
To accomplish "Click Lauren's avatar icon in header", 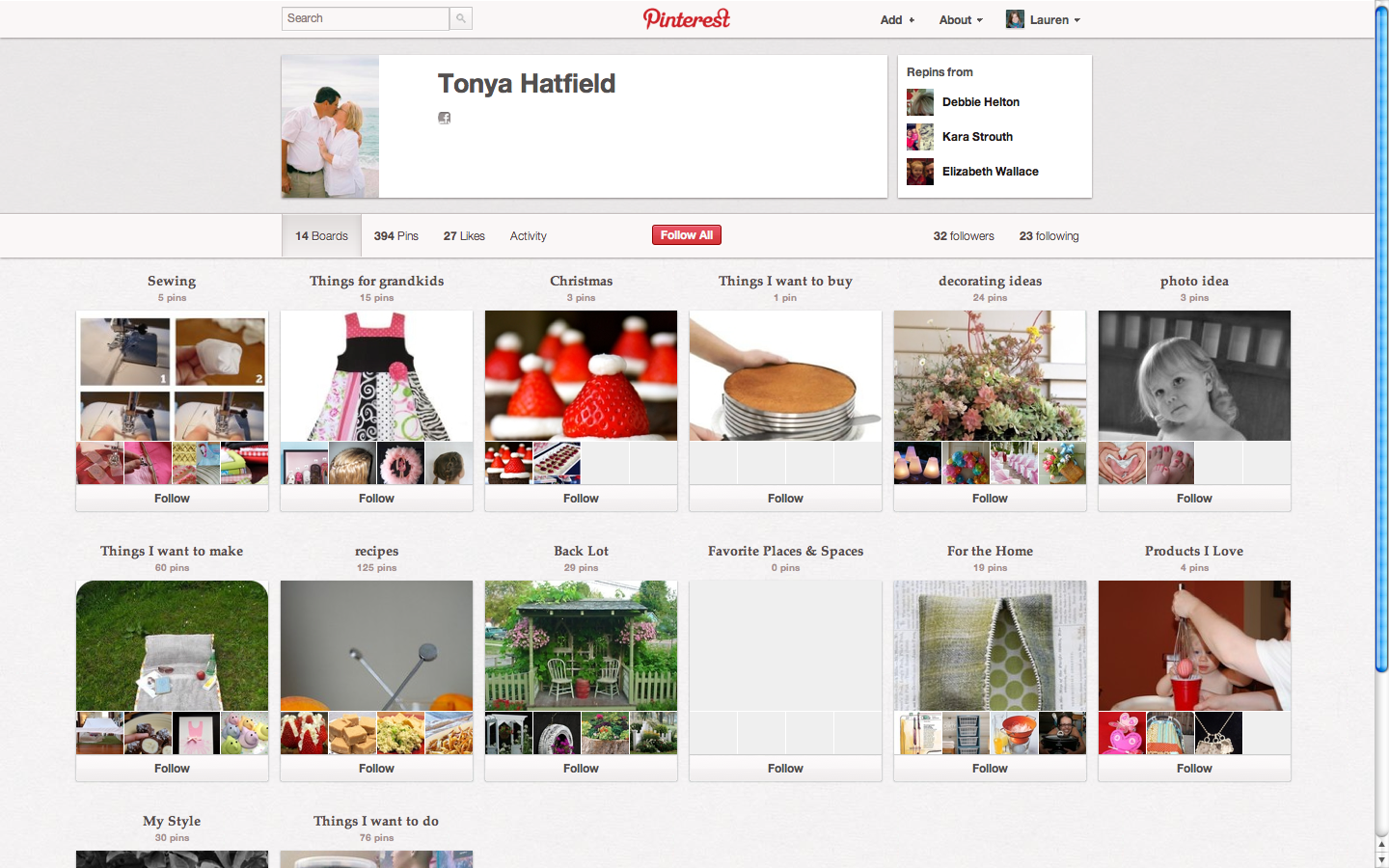I will point(1015,19).
